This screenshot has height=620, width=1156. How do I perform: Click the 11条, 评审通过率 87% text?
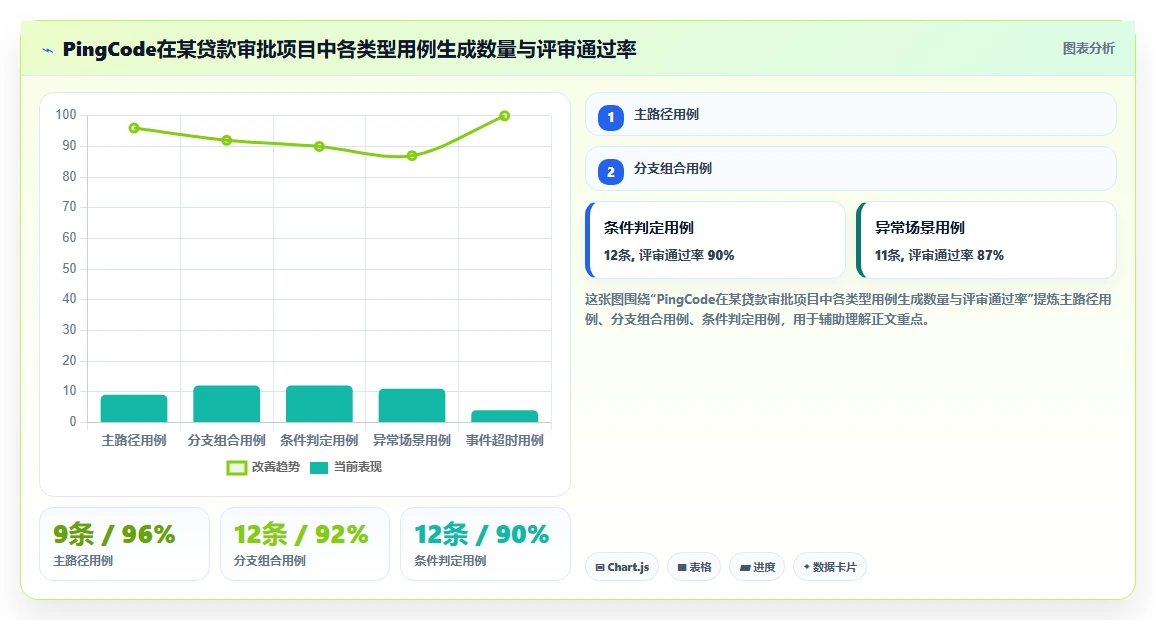click(x=939, y=255)
